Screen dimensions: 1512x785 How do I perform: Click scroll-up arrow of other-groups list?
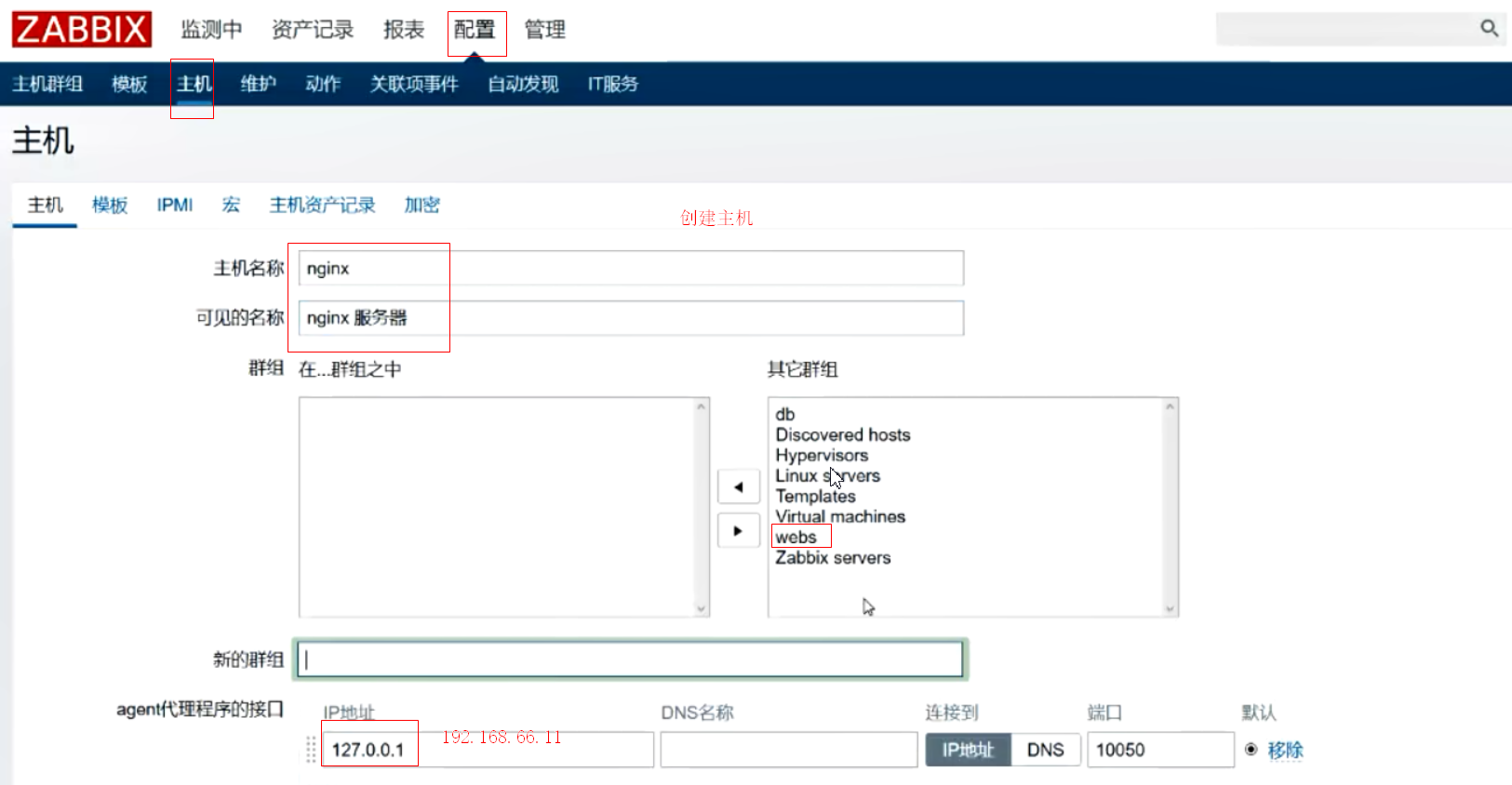point(1171,406)
